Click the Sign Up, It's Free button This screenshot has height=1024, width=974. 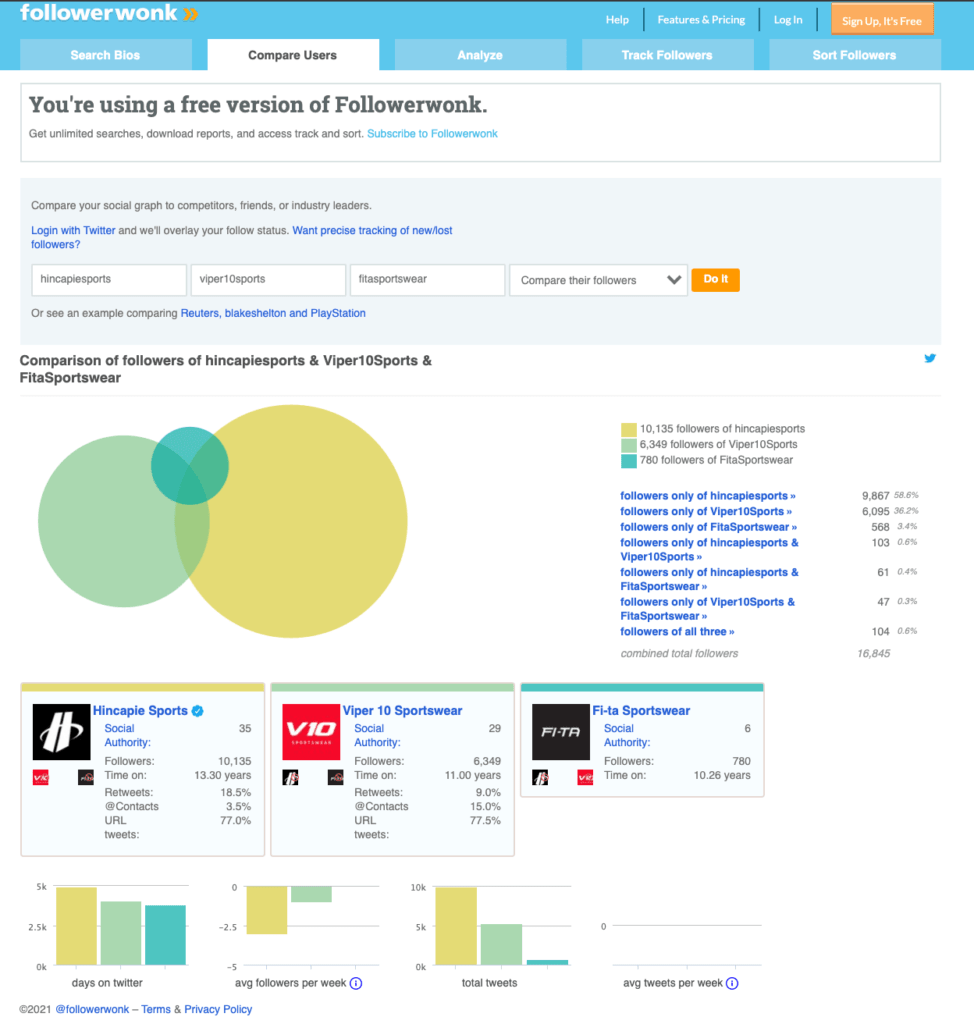[x=882, y=20]
